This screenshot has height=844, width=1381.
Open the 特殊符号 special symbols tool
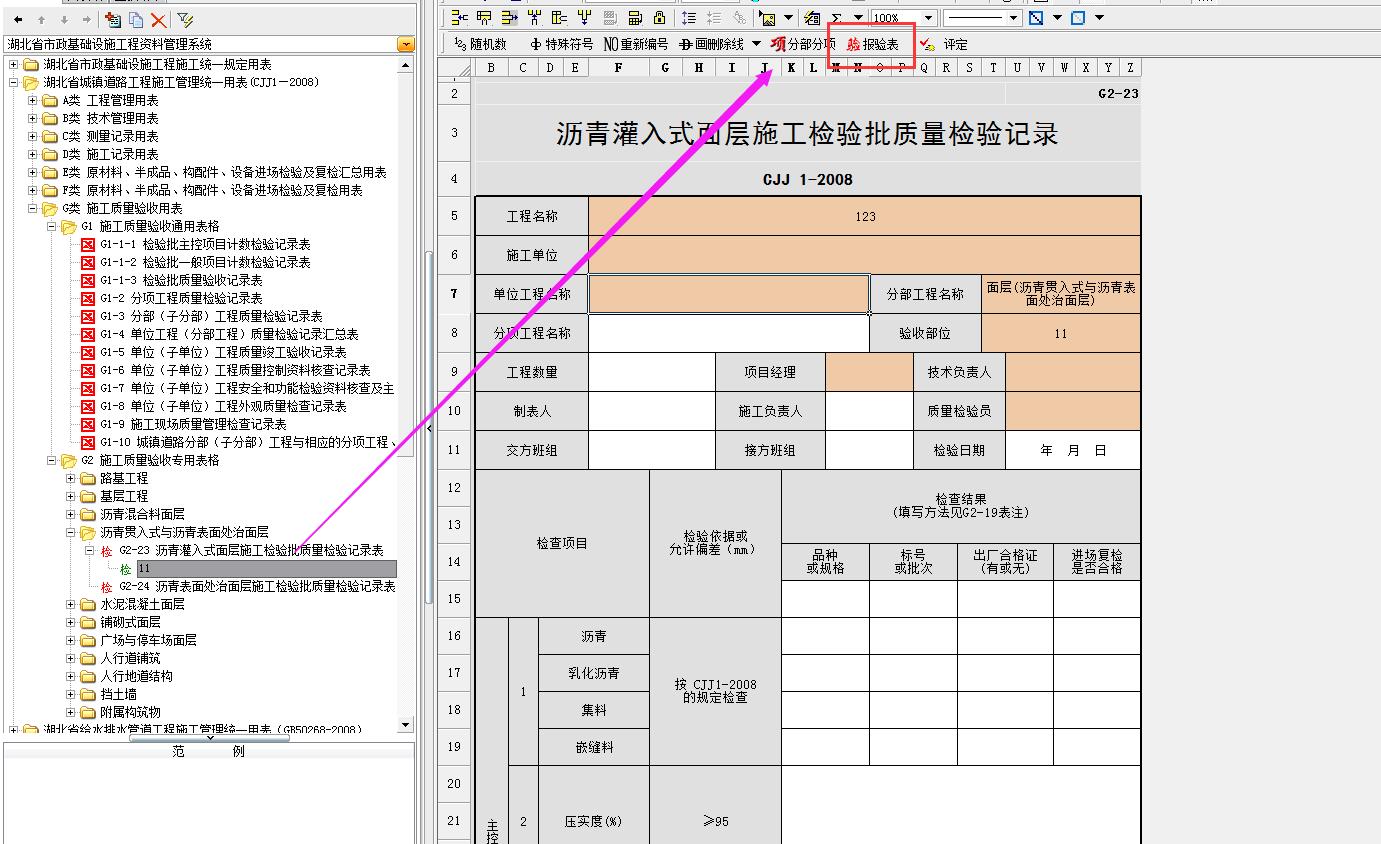[x=561, y=44]
